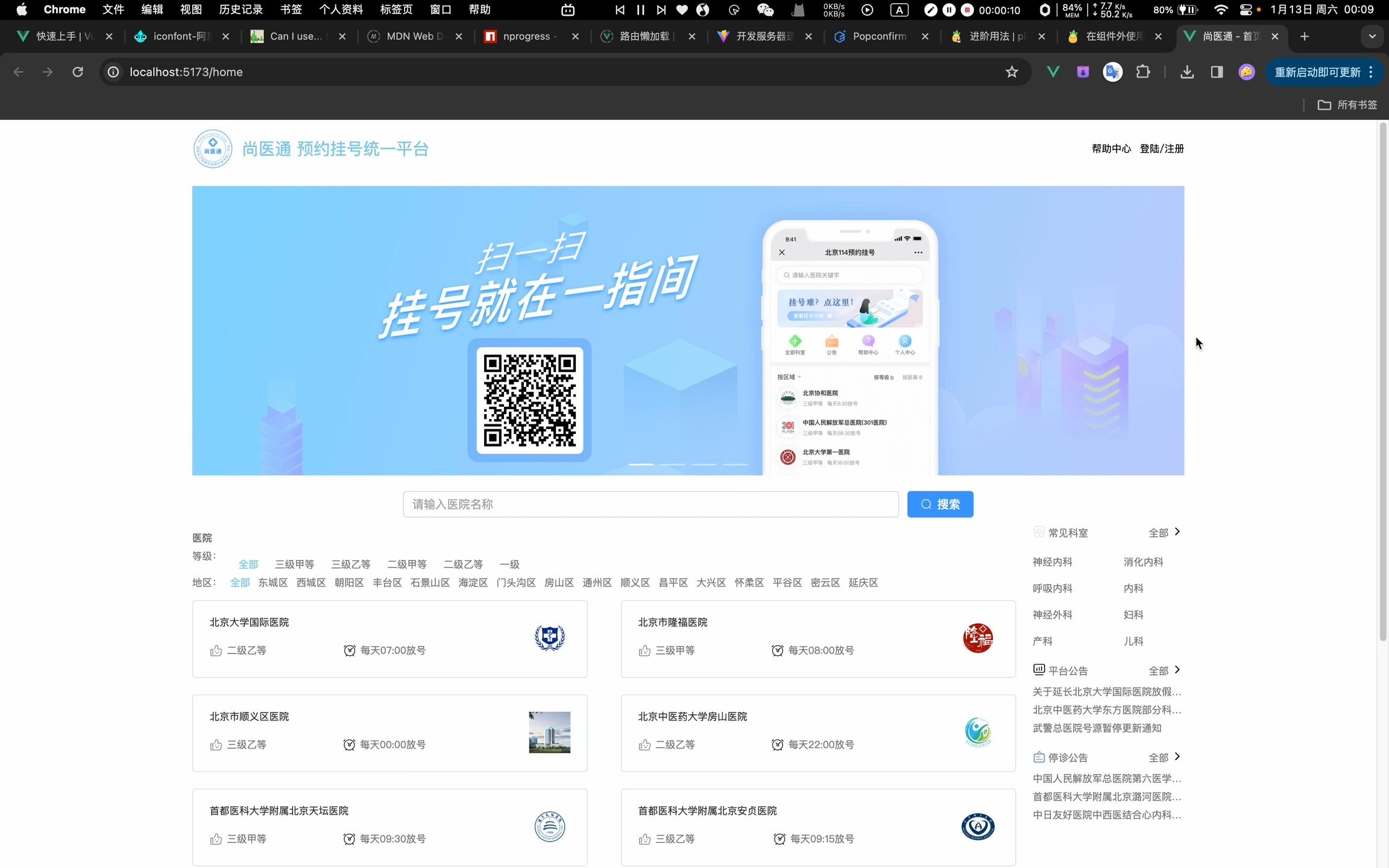Reload the page with refresh icon

tap(78, 72)
